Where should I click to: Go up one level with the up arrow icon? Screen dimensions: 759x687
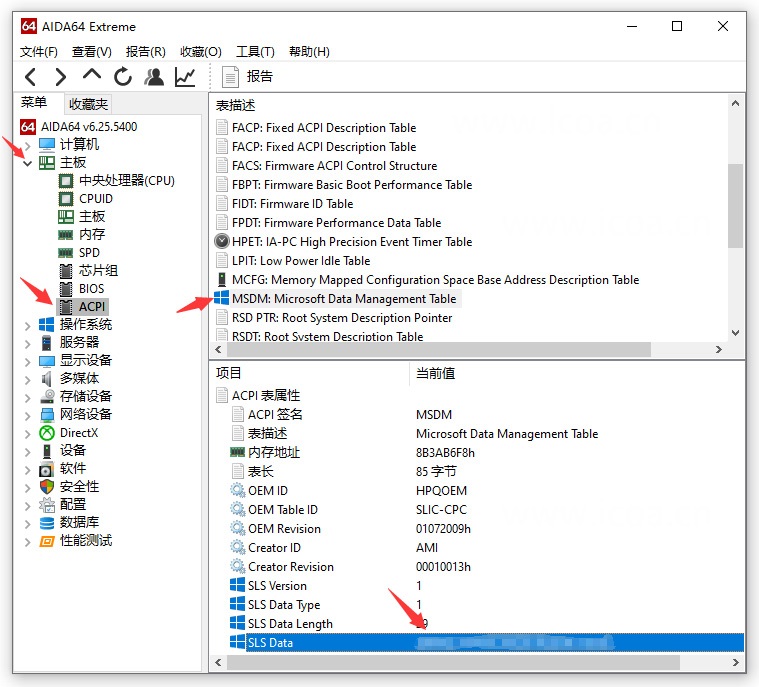pos(91,75)
